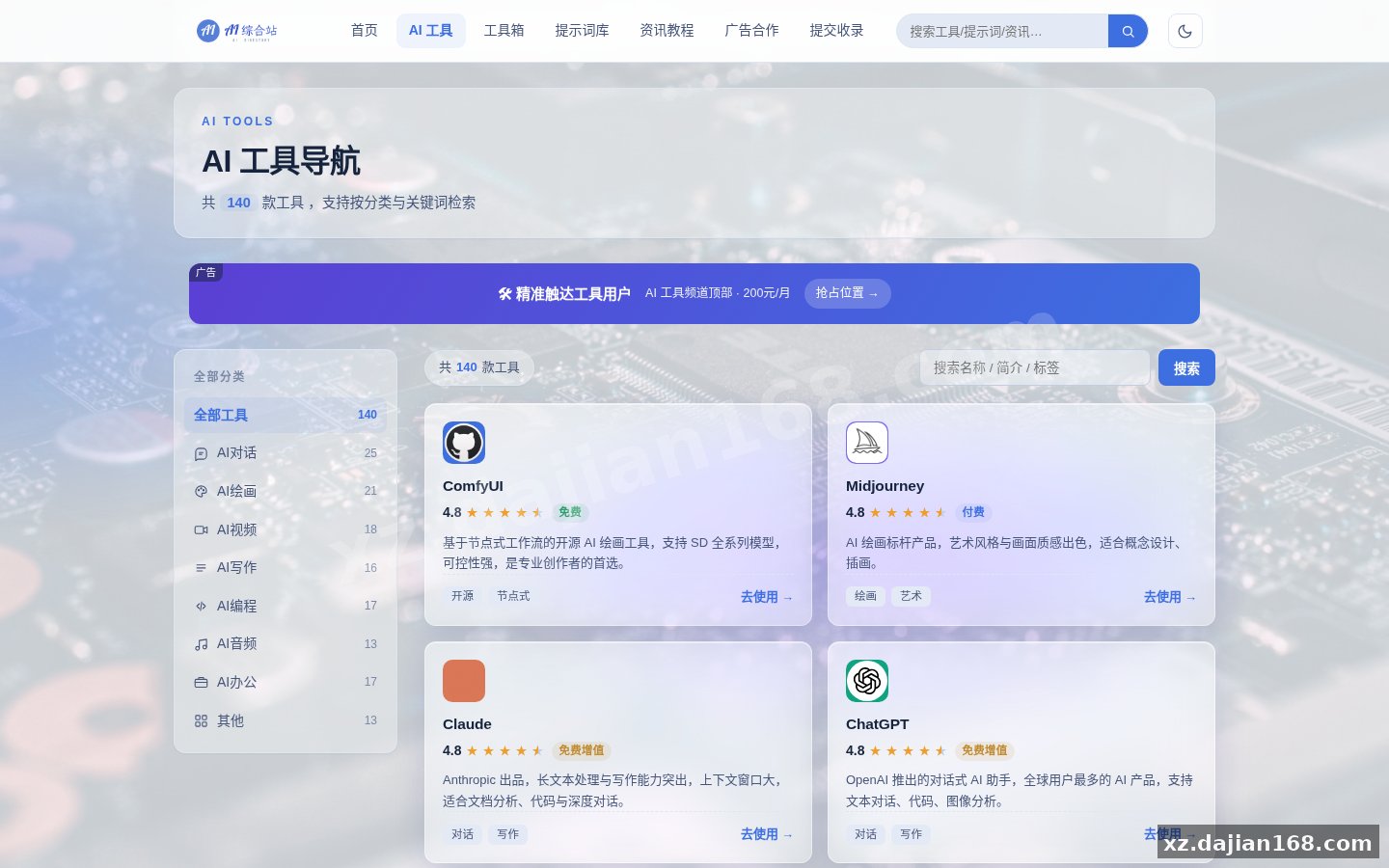Click the AI编程 code icon
This screenshot has height=868, width=1389.
(x=201, y=606)
